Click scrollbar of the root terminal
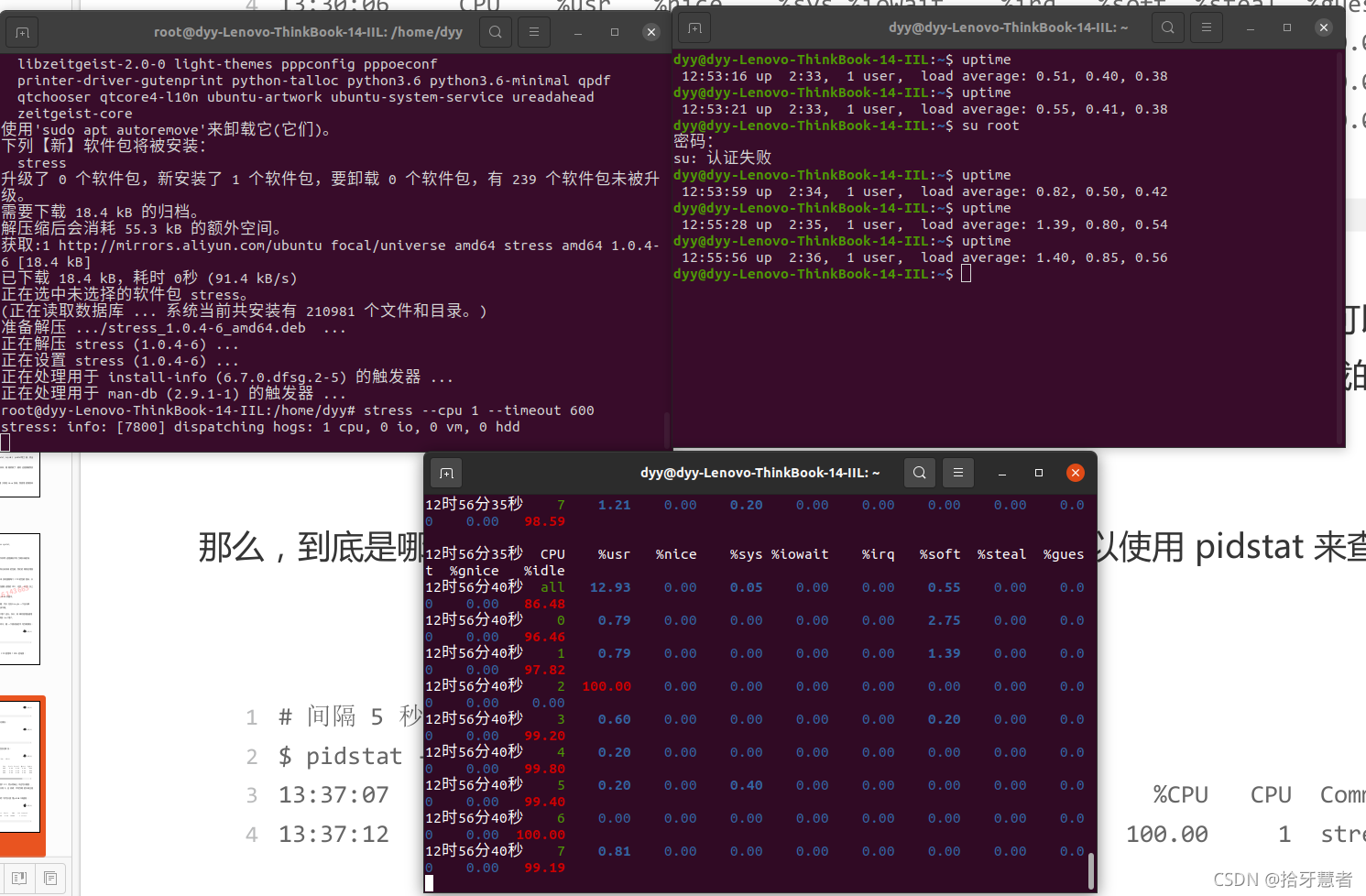The height and width of the screenshot is (896, 1366). click(667, 429)
